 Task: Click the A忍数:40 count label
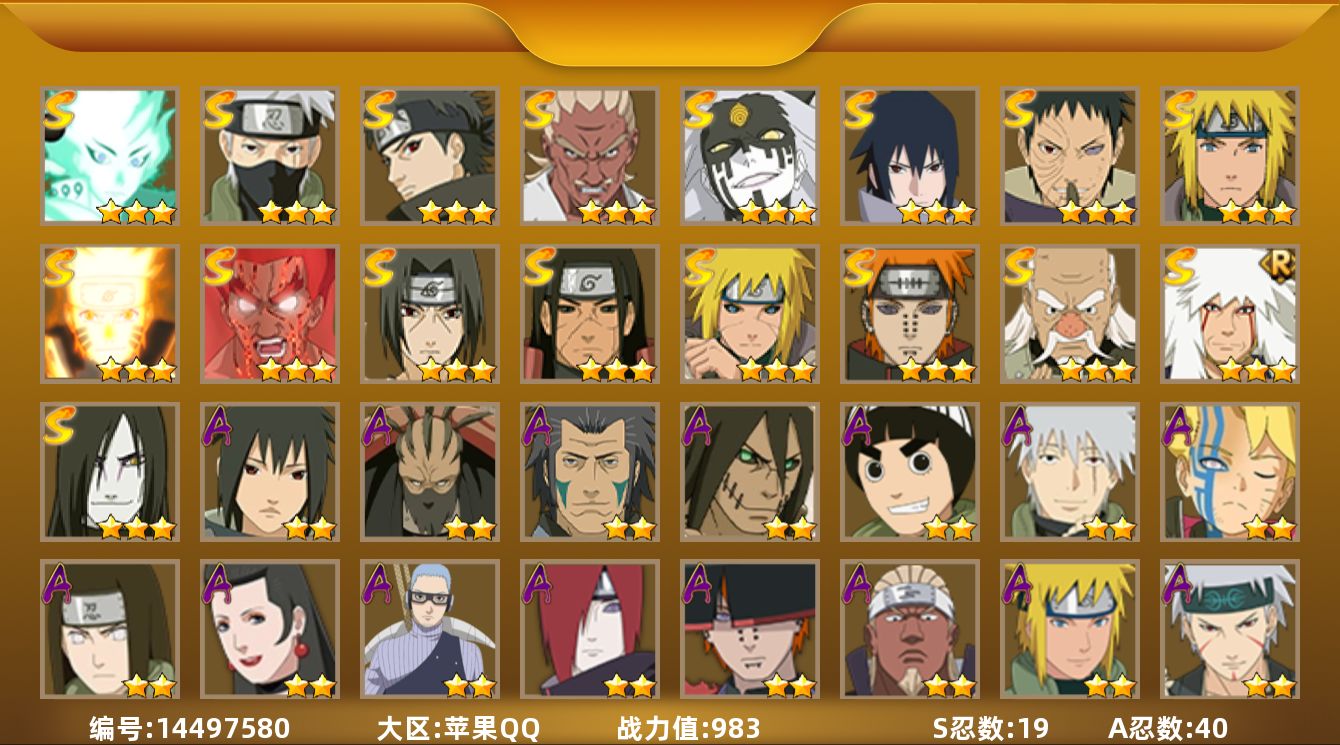(x=1167, y=728)
